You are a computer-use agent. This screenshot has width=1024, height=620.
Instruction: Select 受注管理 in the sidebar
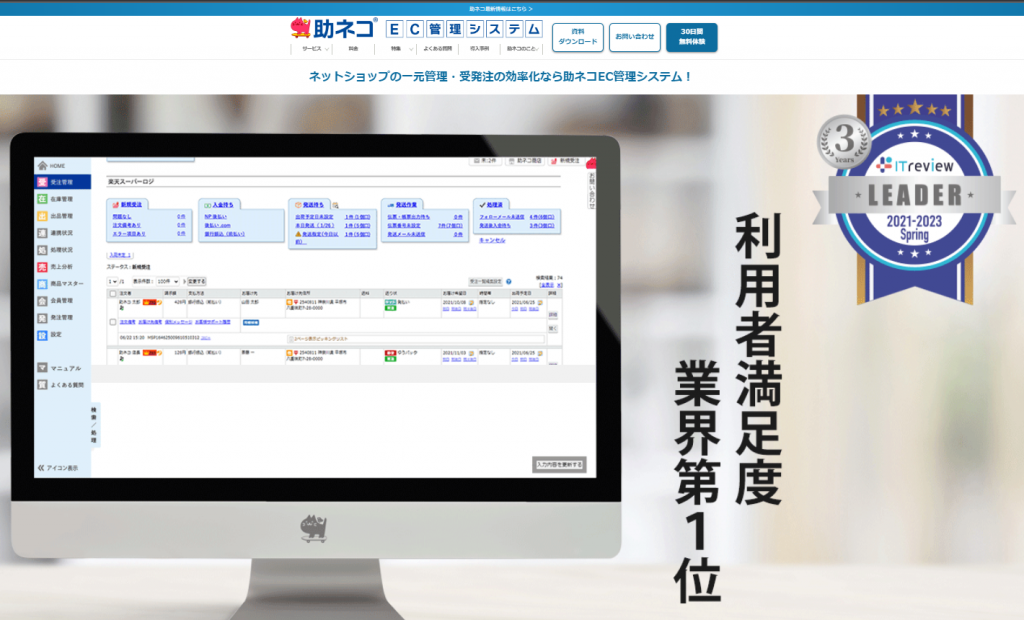(61, 182)
